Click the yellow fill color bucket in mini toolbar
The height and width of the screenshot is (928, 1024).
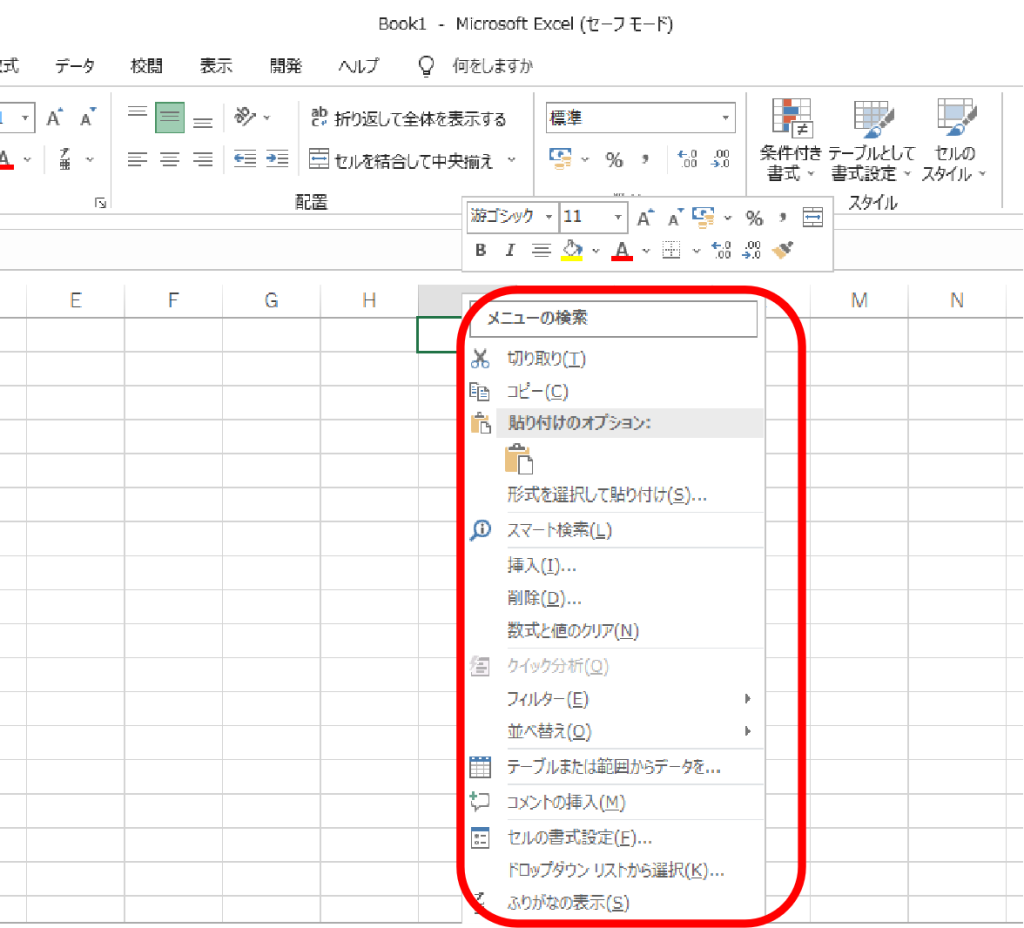[572, 250]
